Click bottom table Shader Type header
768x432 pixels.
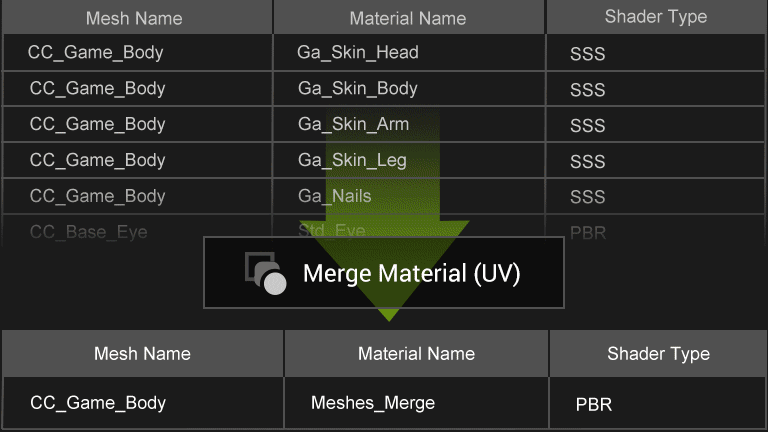click(x=658, y=353)
